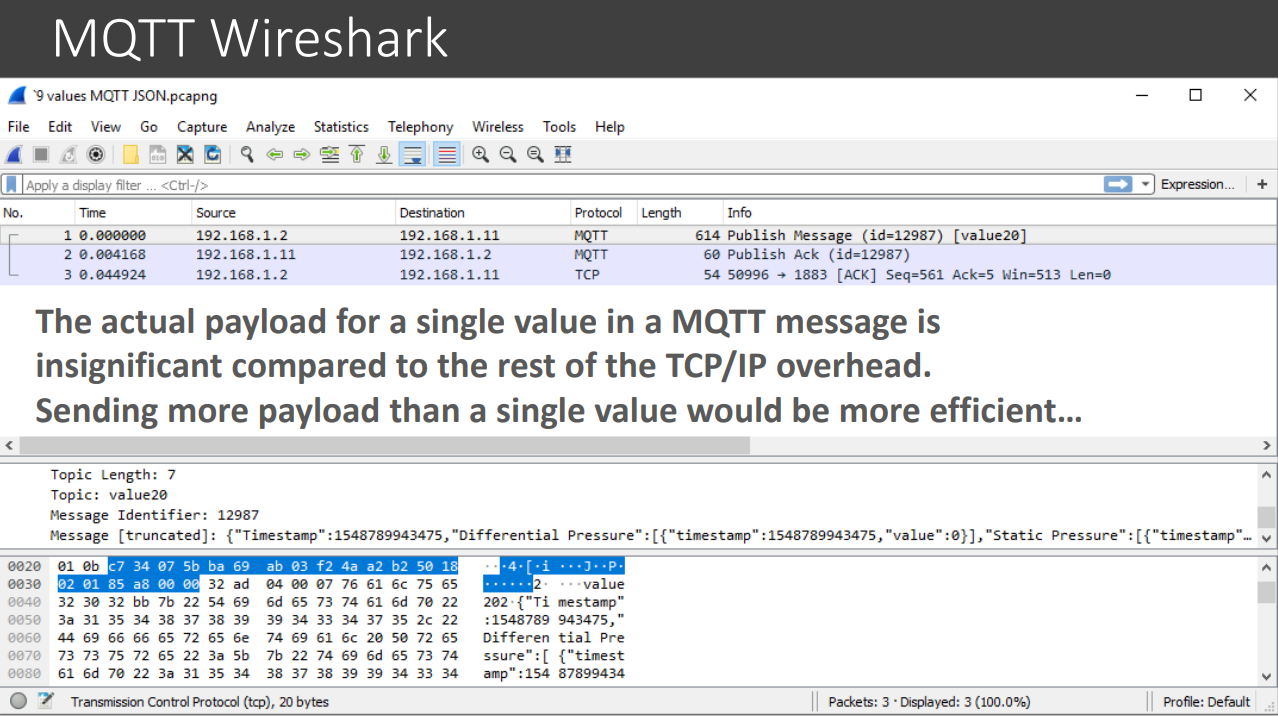1278x716 pixels.
Task: Click the packet details scrollbar down arrow
Action: tap(1267, 539)
